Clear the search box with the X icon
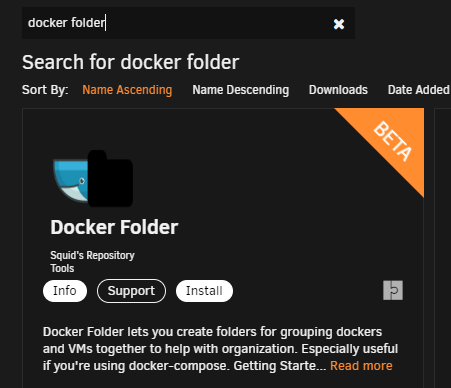451x388 pixels. [339, 24]
